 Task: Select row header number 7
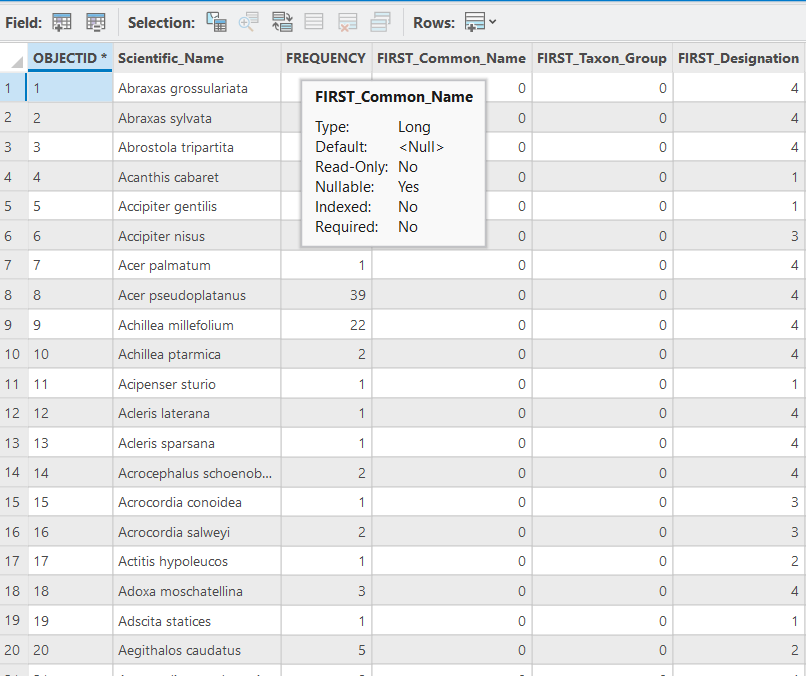point(13,266)
